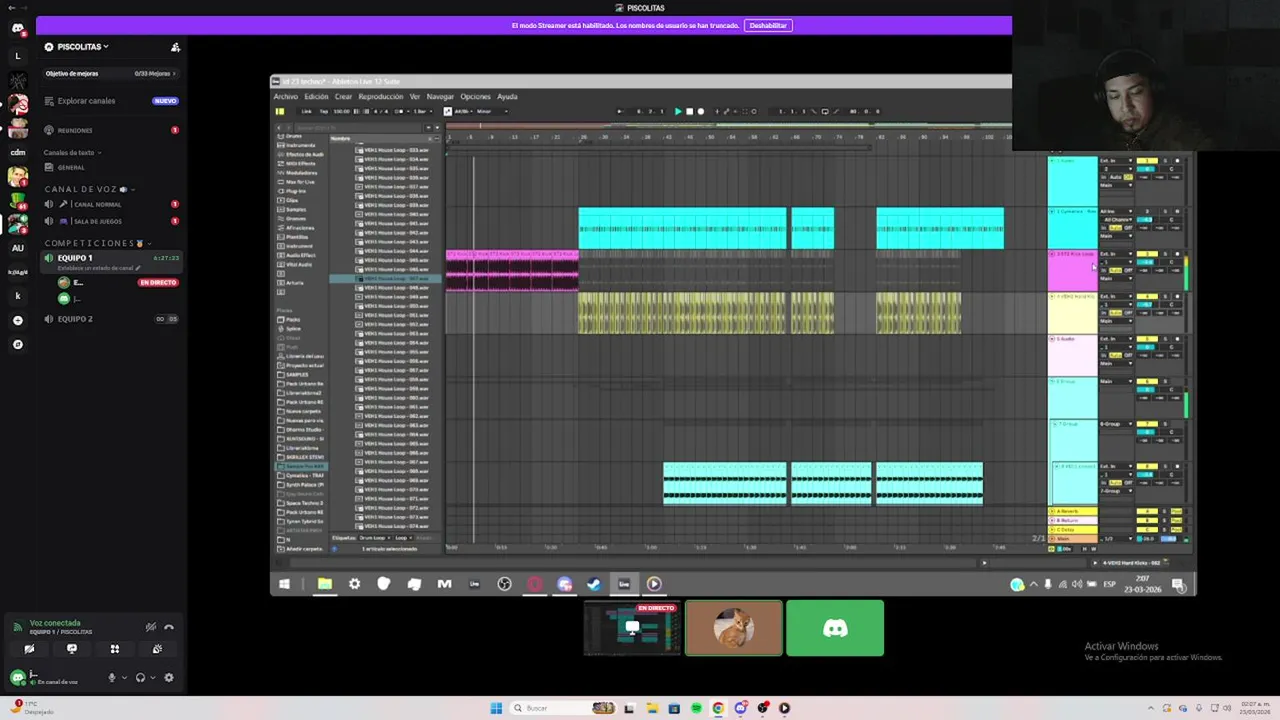Open the AU server in server list
This screenshot has width=1280, height=720.
click(x=17, y=248)
